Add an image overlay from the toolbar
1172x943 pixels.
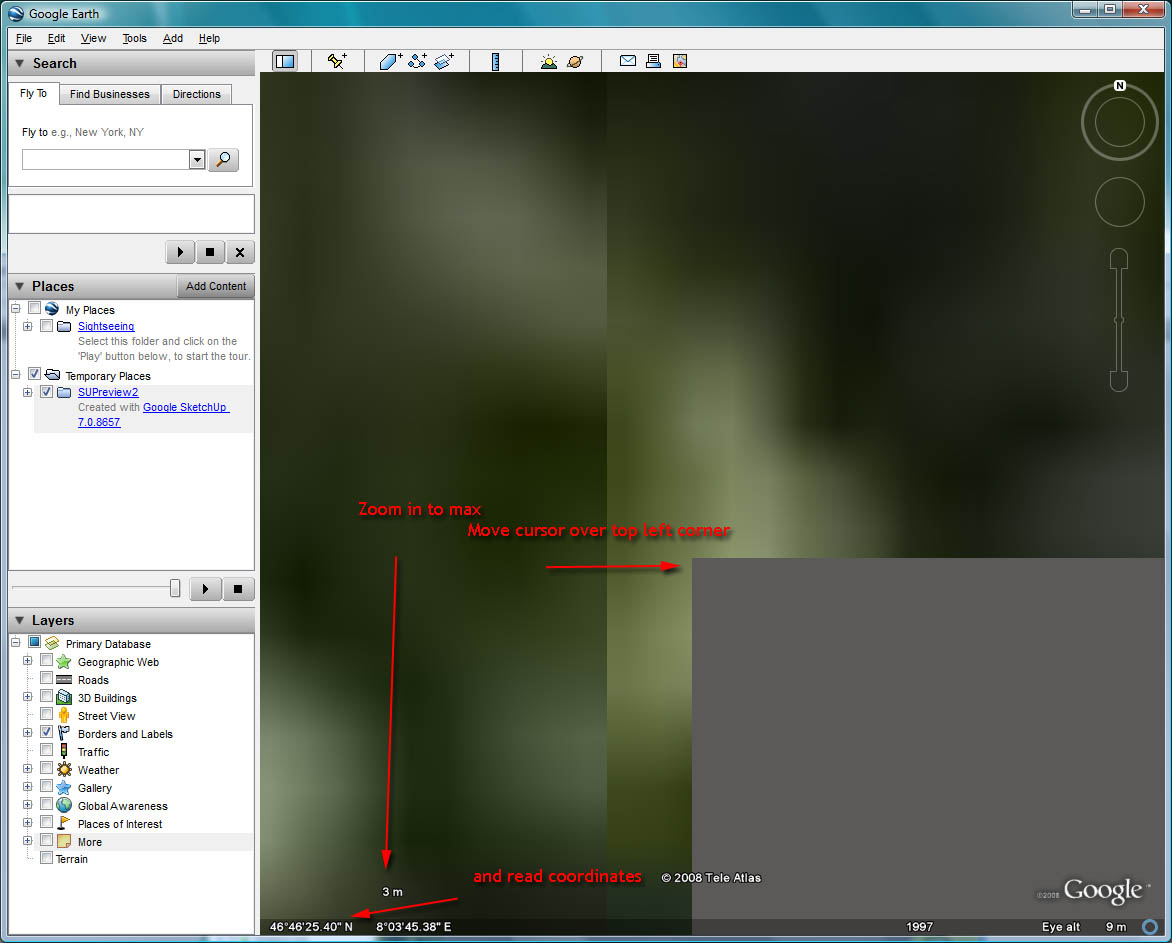(444, 61)
